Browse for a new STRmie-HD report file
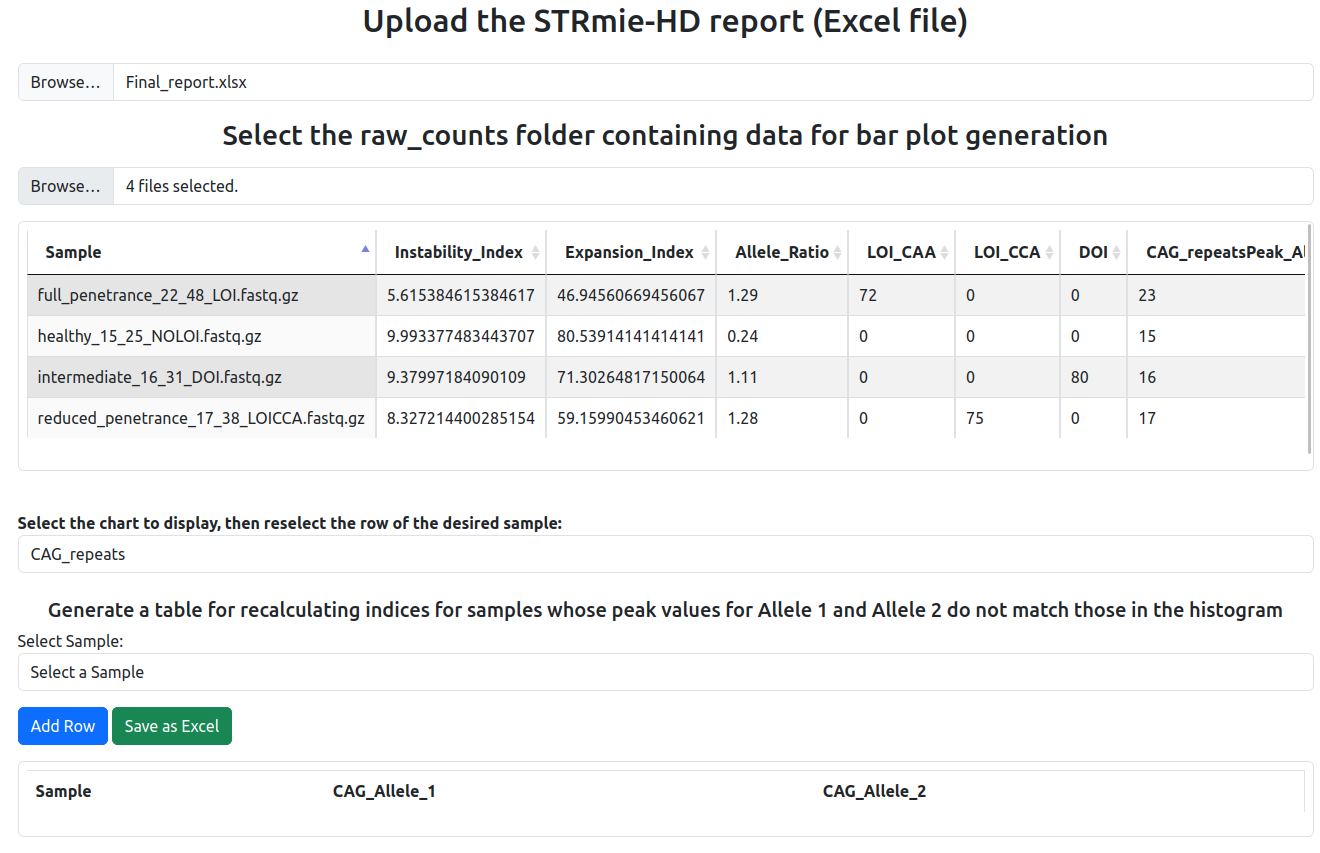Viewport: 1320px width, 853px height. click(64, 81)
